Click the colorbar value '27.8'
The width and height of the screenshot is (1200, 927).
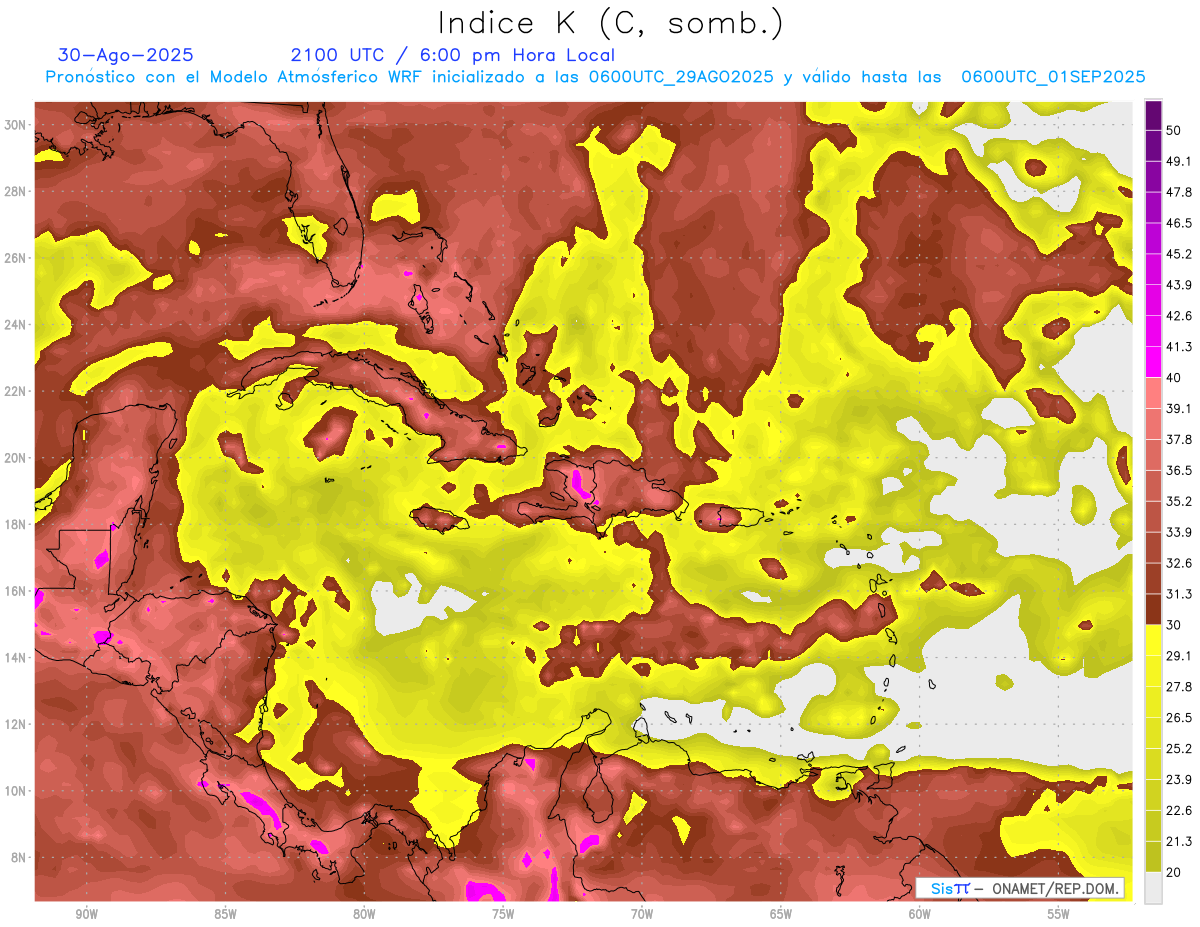[1179, 687]
